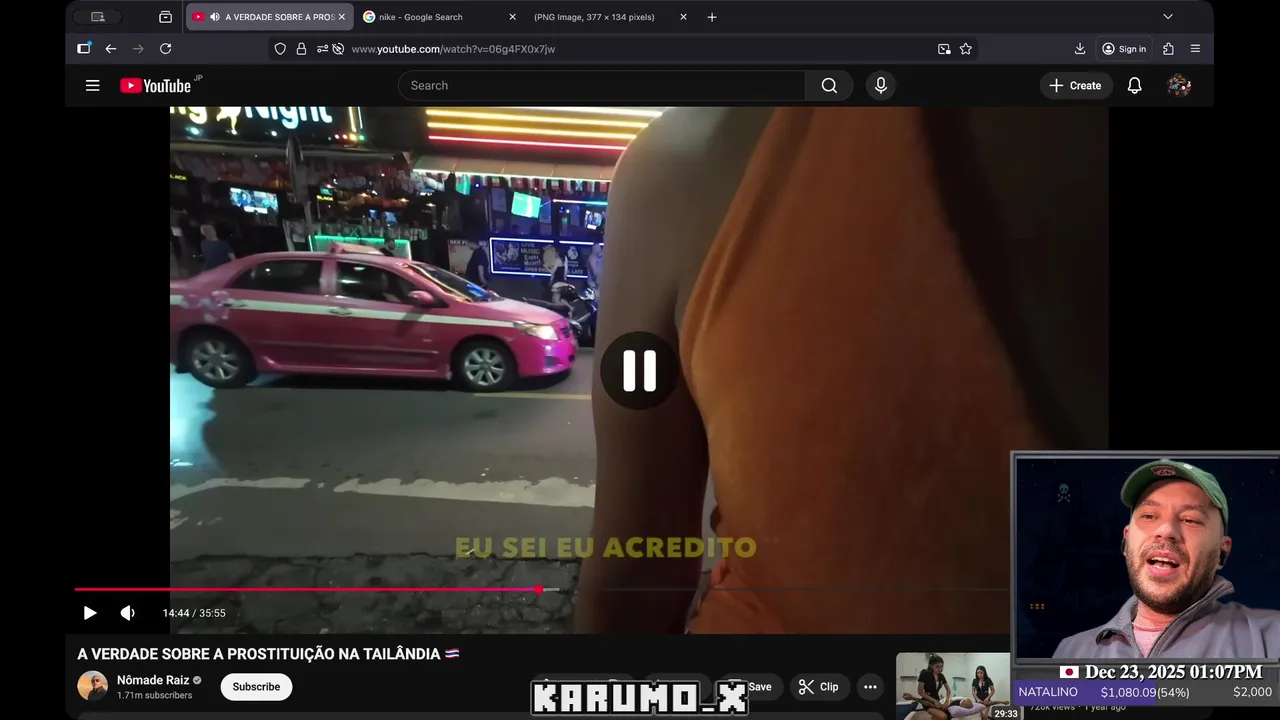Go forward with the browser forward arrow

pyautogui.click(x=138, y=49)
